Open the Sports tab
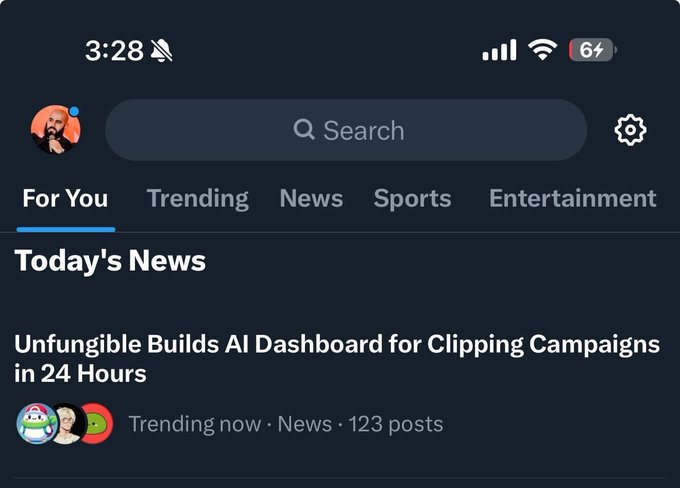The height and width of the screenshot is (488, 680). pos(412,198)
